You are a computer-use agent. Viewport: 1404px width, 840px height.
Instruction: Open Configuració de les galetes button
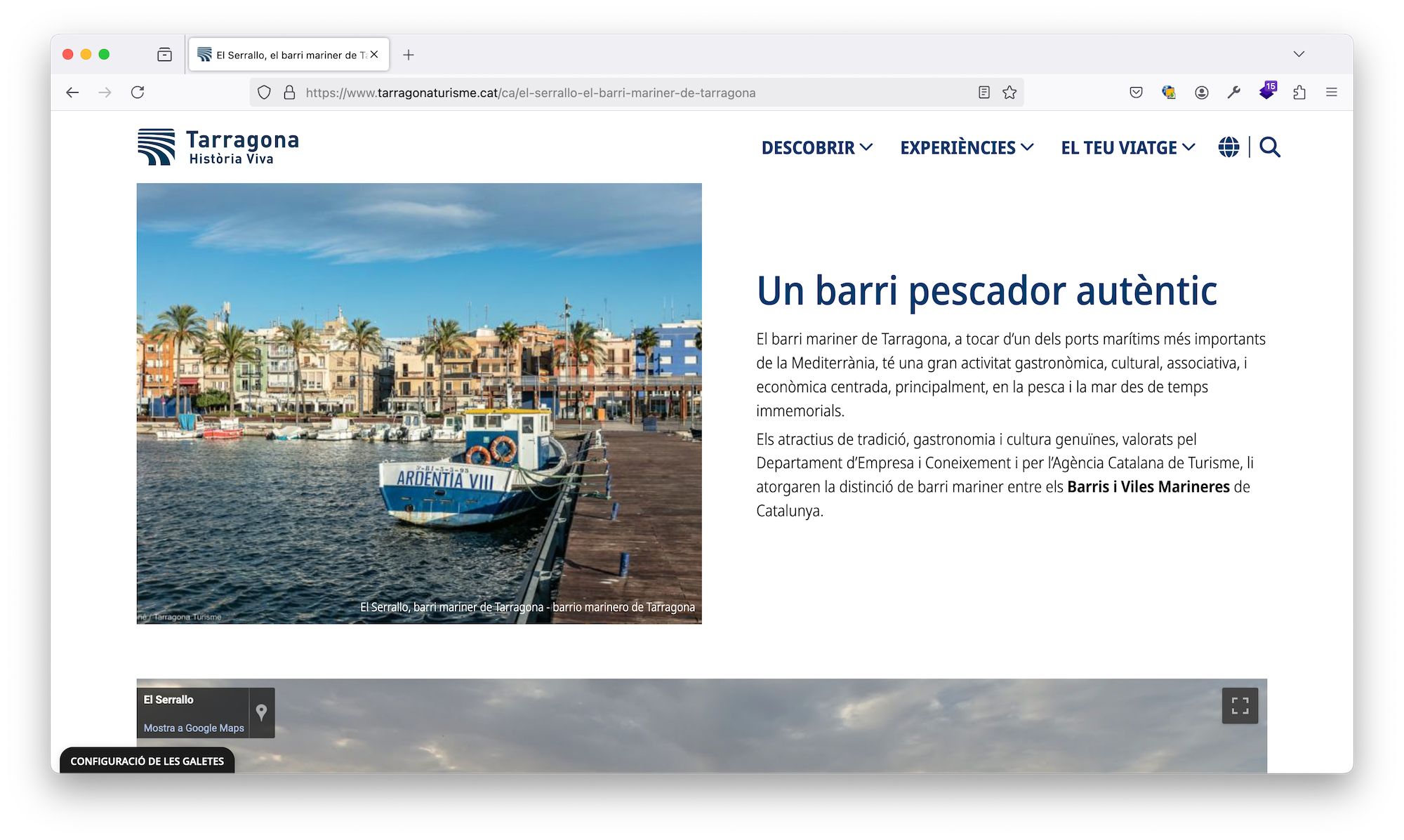tap(147, 761)
